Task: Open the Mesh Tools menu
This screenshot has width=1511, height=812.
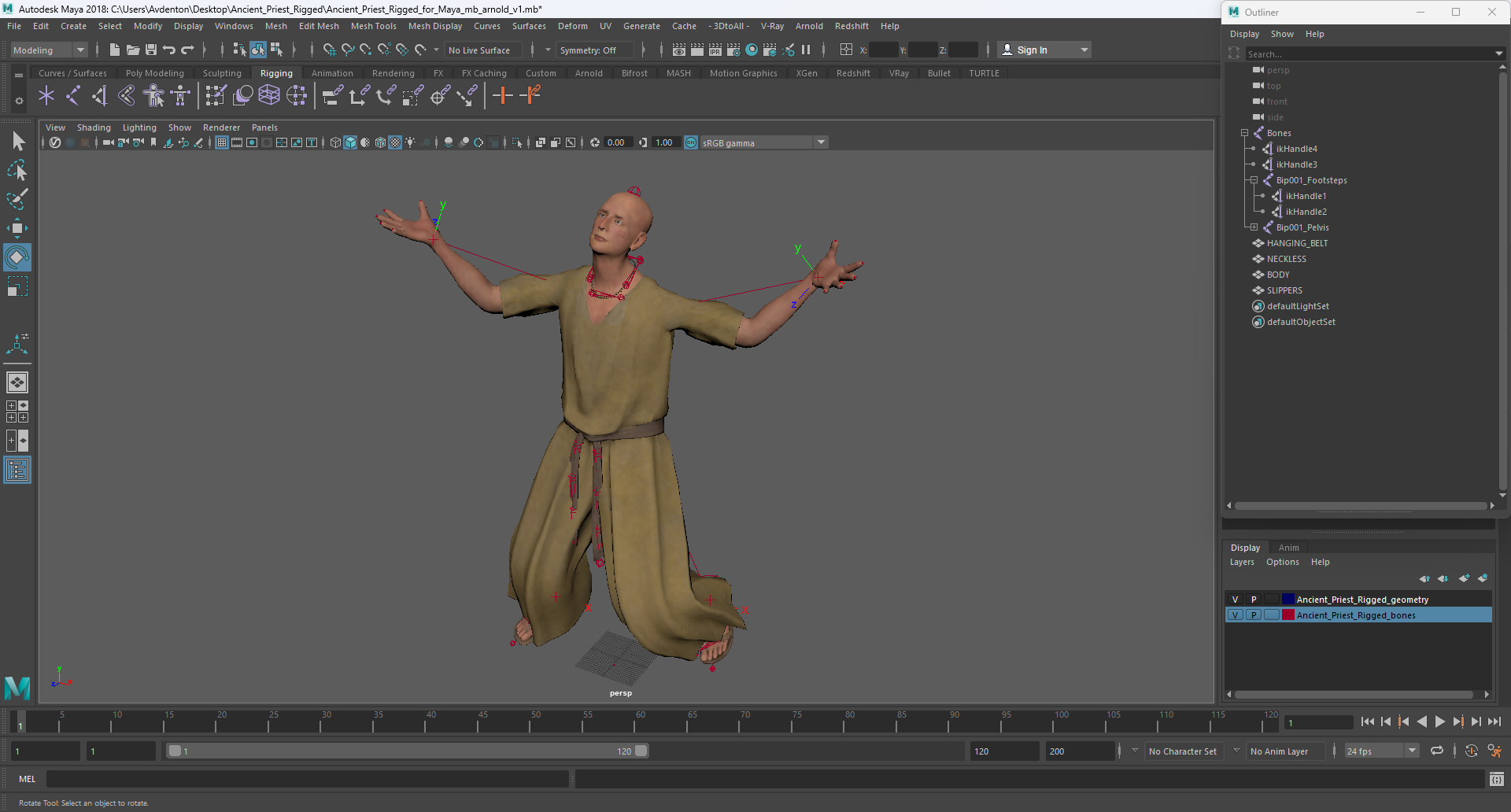Action: (373, 26)
